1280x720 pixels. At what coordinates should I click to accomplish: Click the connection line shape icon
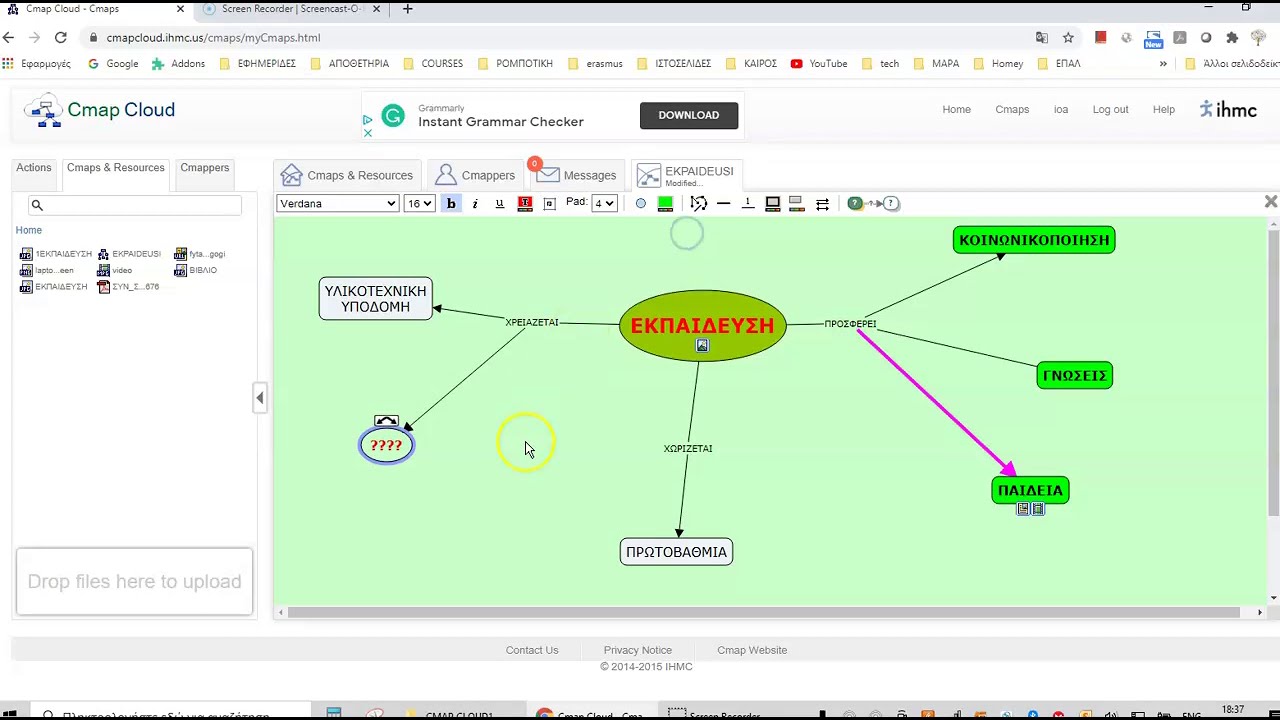coord(699,203)
